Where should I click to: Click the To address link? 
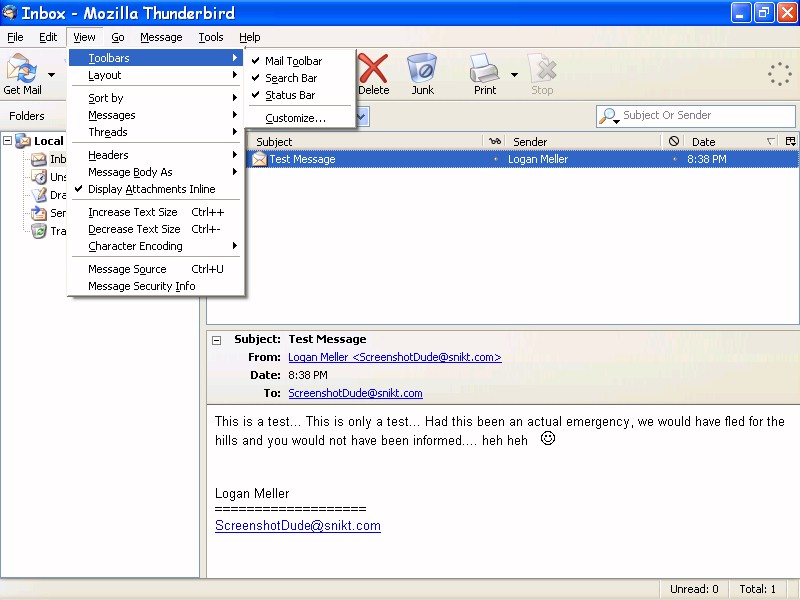(355, 393)
